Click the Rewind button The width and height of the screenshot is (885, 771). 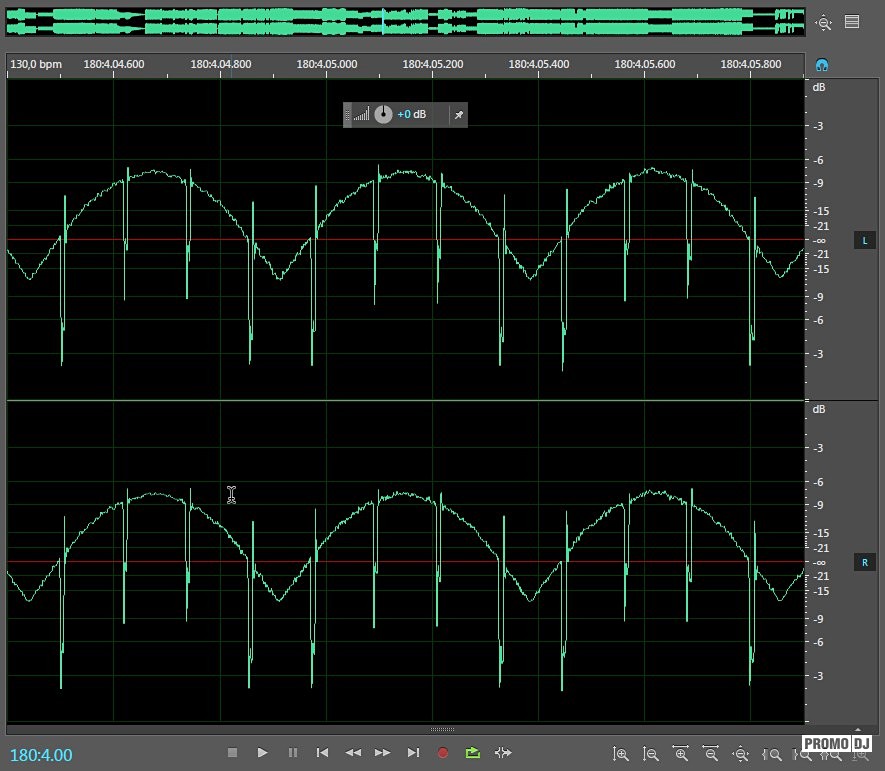(352, 752)
